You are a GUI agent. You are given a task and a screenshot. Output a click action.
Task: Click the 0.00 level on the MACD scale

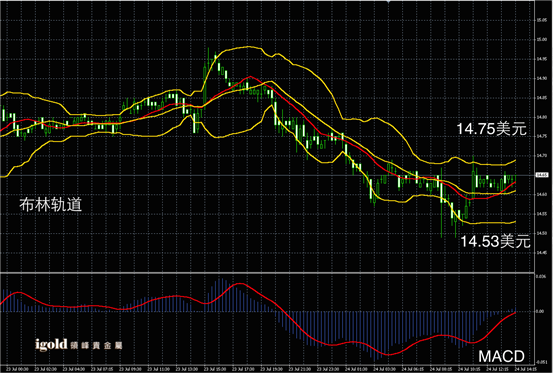click(x=540, y=311)
